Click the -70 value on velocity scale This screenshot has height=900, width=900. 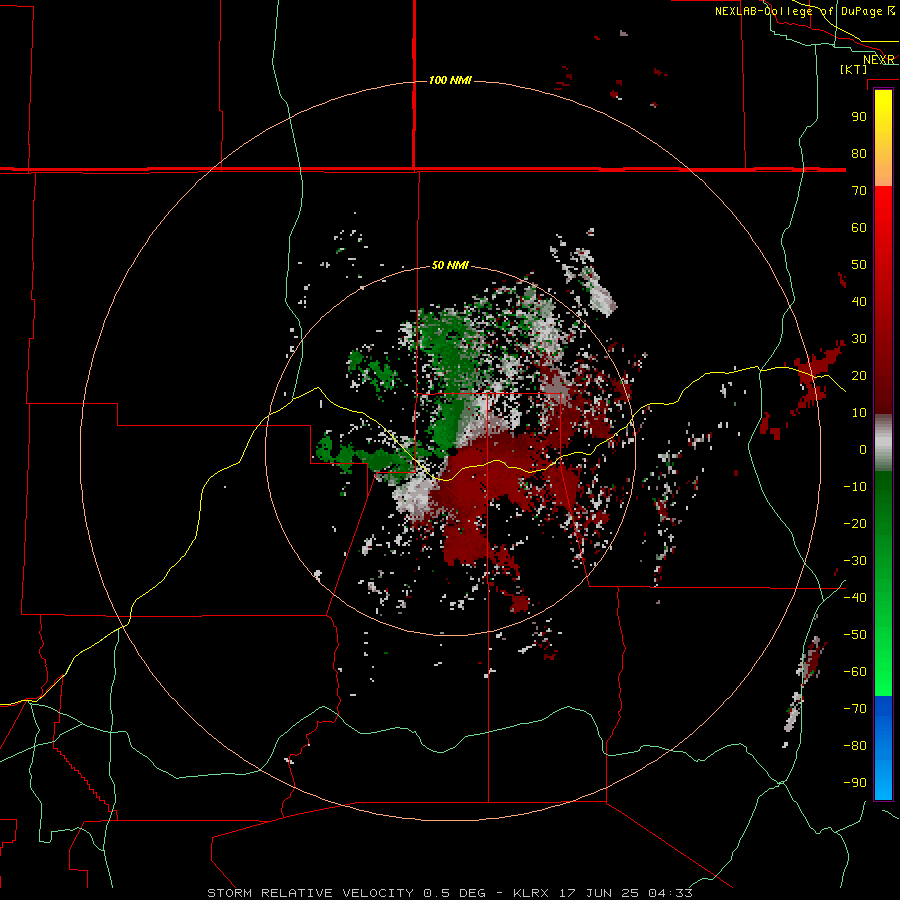tap(855, 709)
